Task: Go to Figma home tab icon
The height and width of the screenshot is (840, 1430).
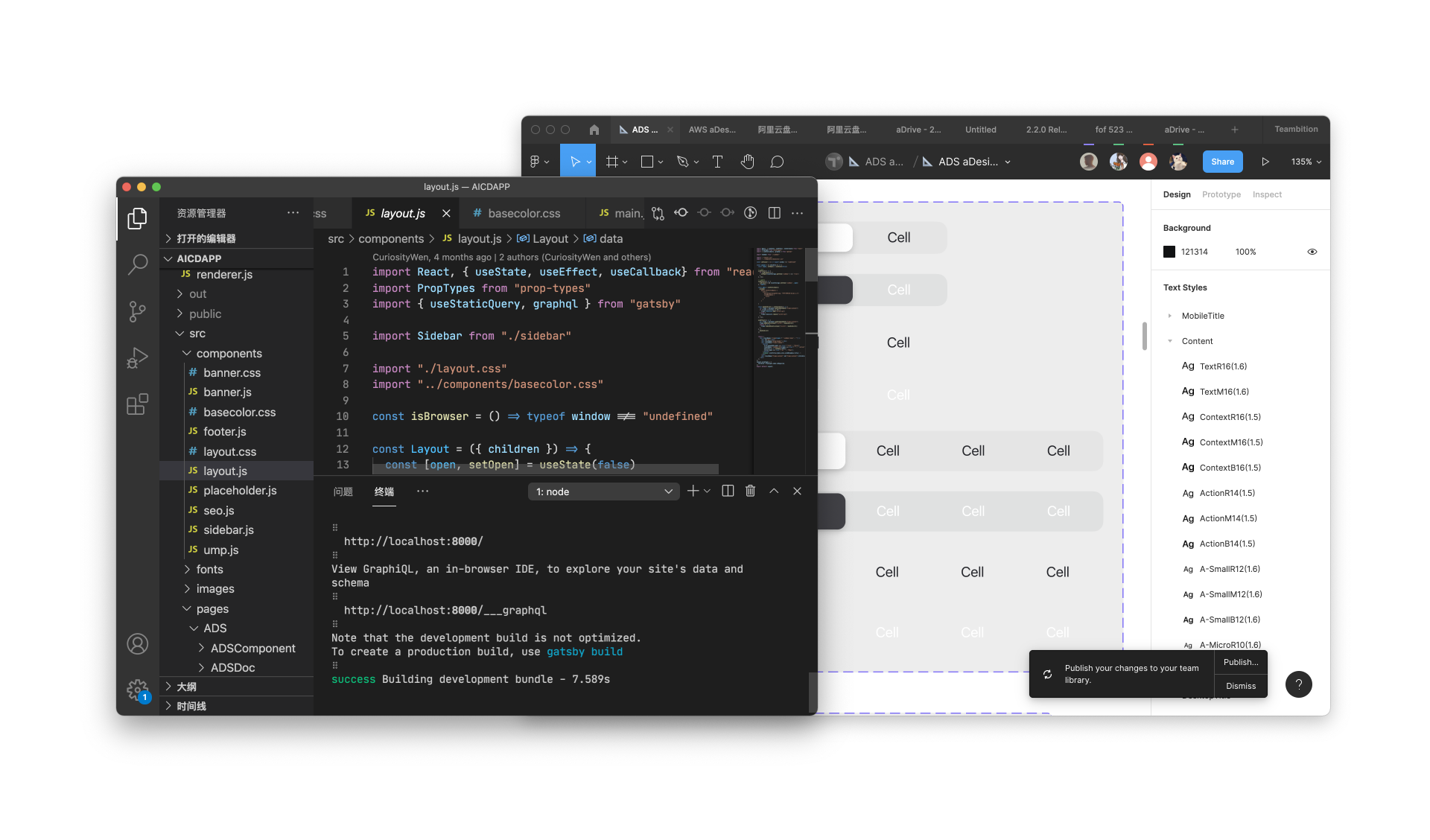Action: tap(594, 130)
